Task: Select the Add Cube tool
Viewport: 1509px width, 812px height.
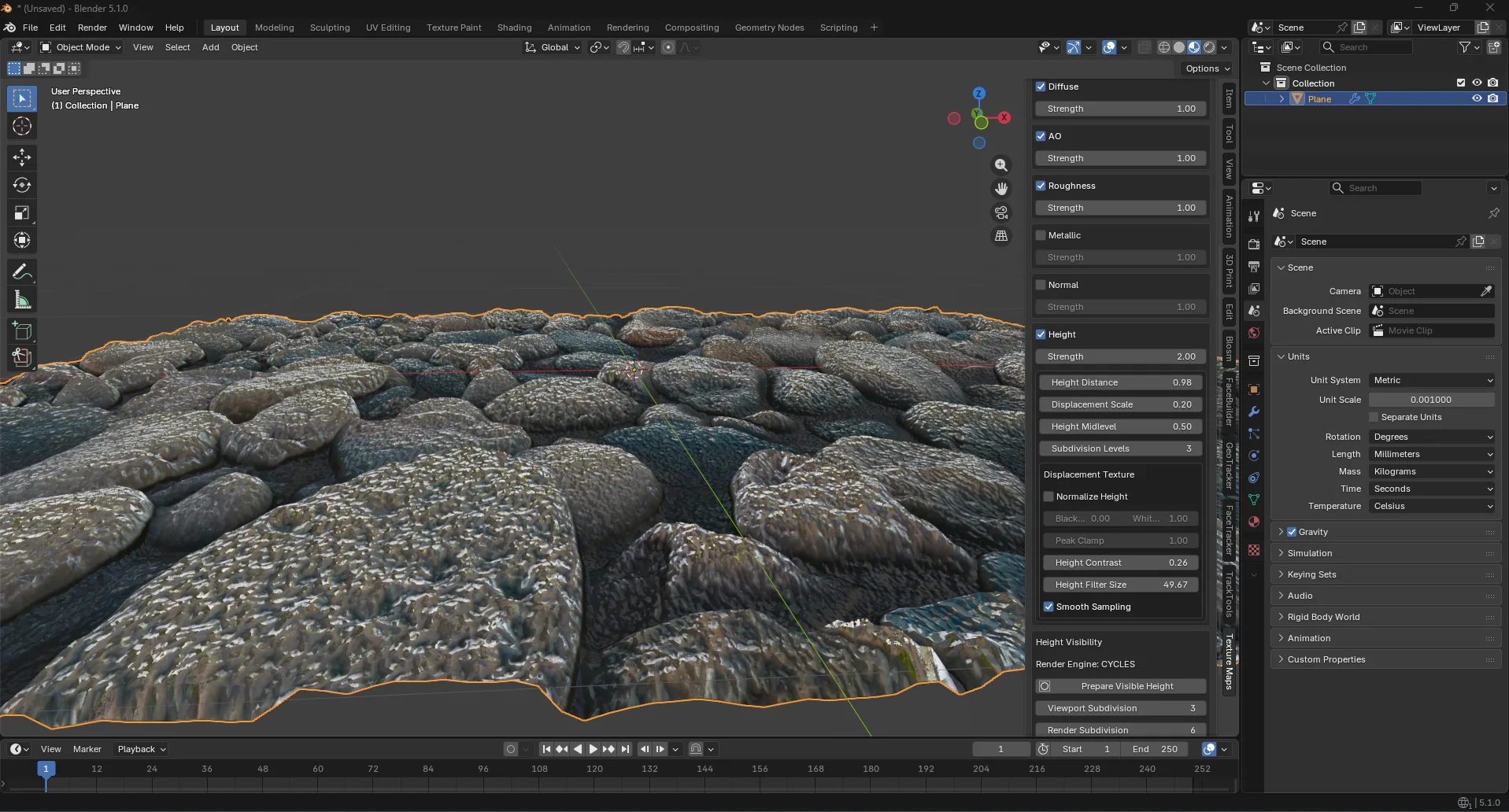Action: coord(22,331)
